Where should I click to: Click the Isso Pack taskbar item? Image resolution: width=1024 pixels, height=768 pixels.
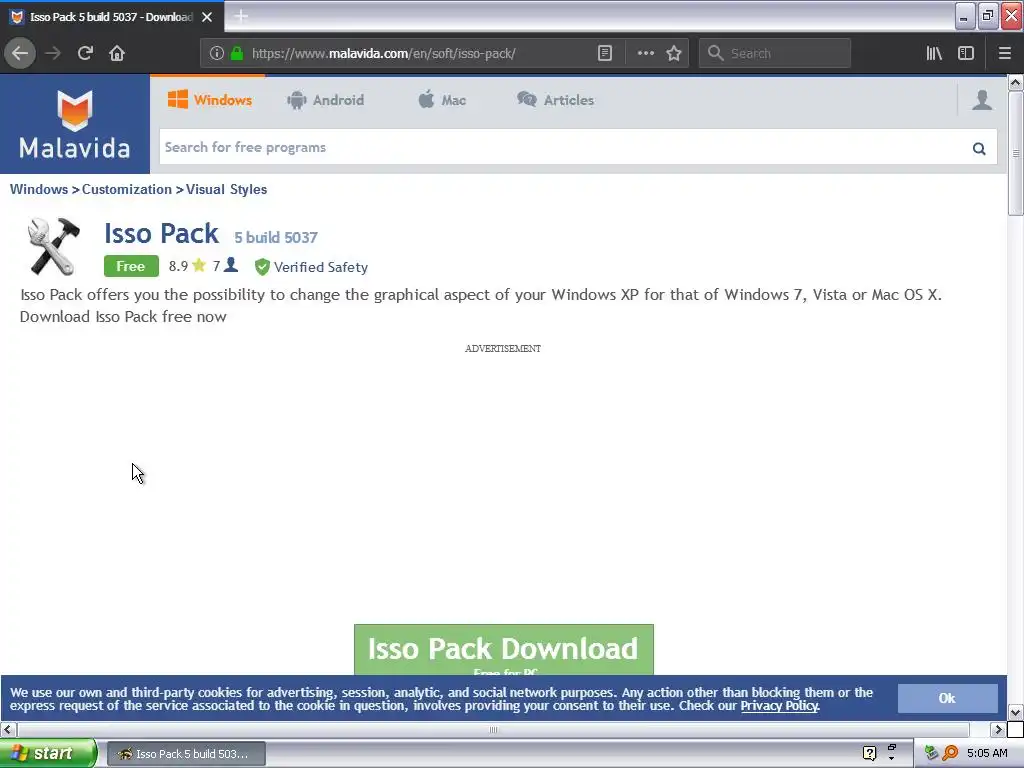(x=186, y=754)
